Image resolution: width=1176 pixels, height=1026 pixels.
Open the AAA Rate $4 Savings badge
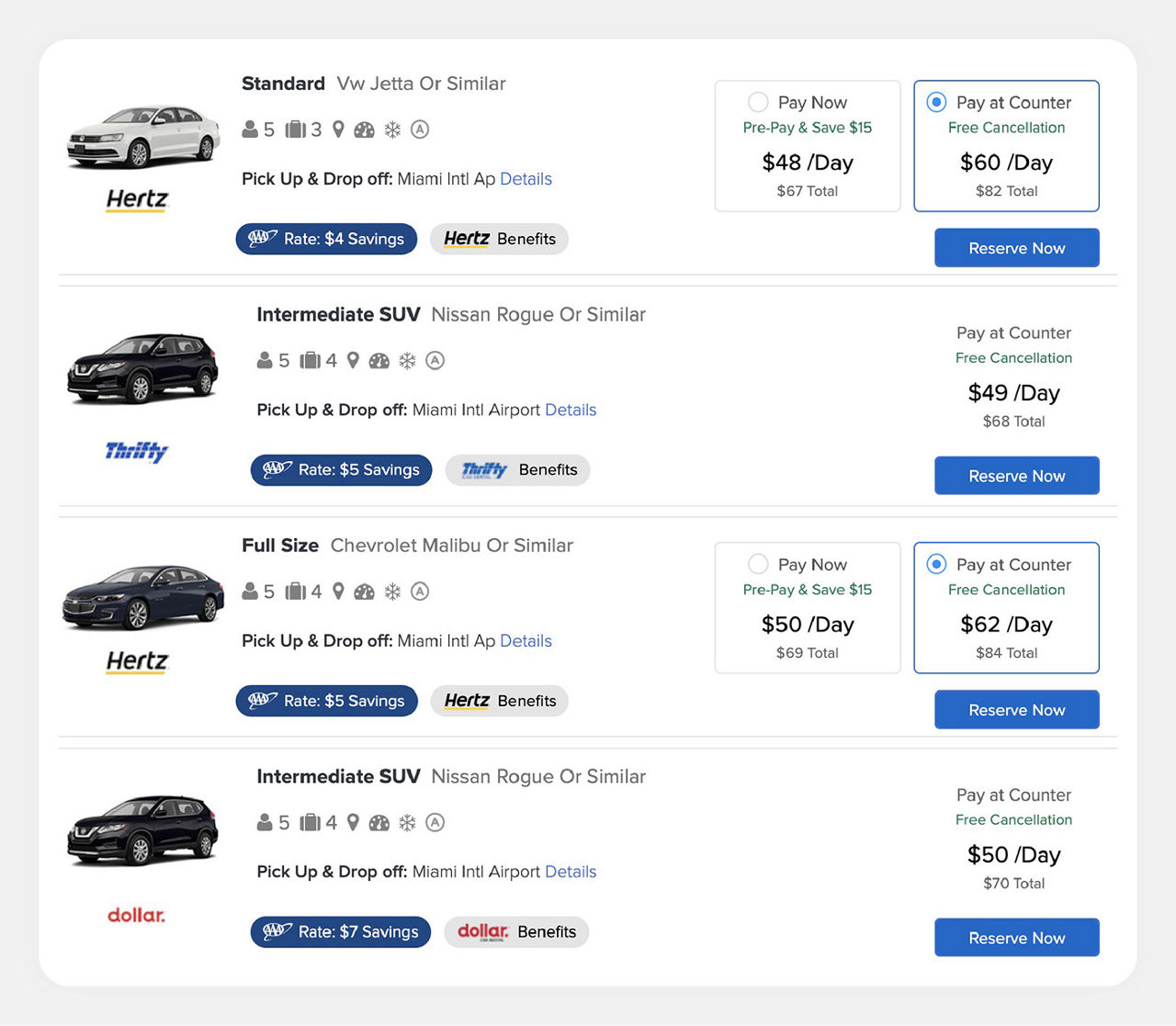click(x=326, y=239)
